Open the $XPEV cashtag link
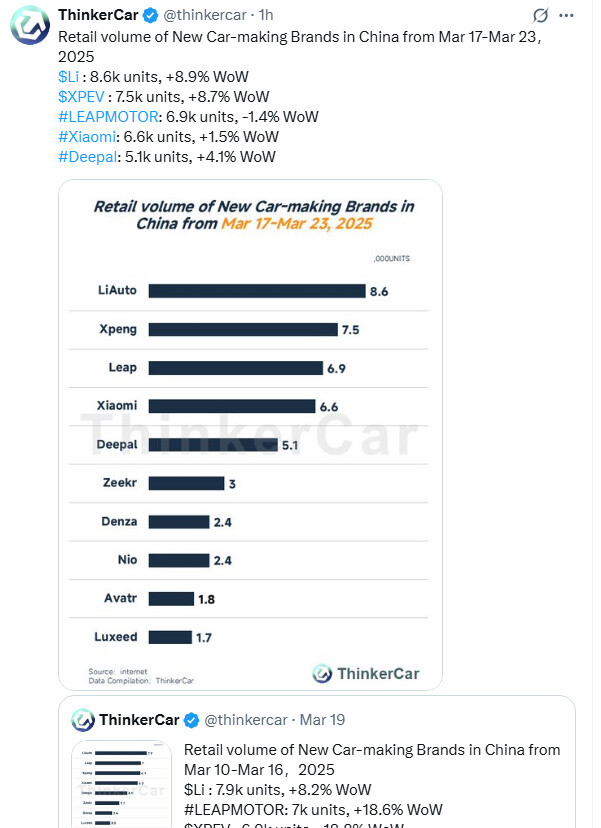This screenshot has width=601, height=828. click(82, 96)
